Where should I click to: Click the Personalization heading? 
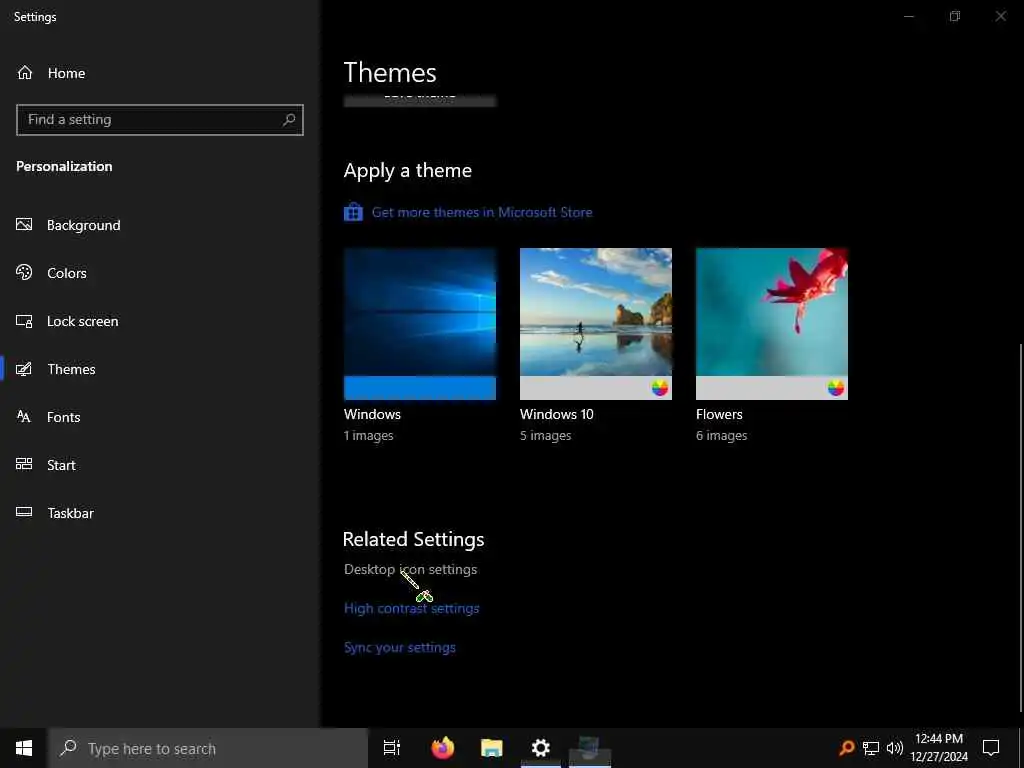click(64, 167)
